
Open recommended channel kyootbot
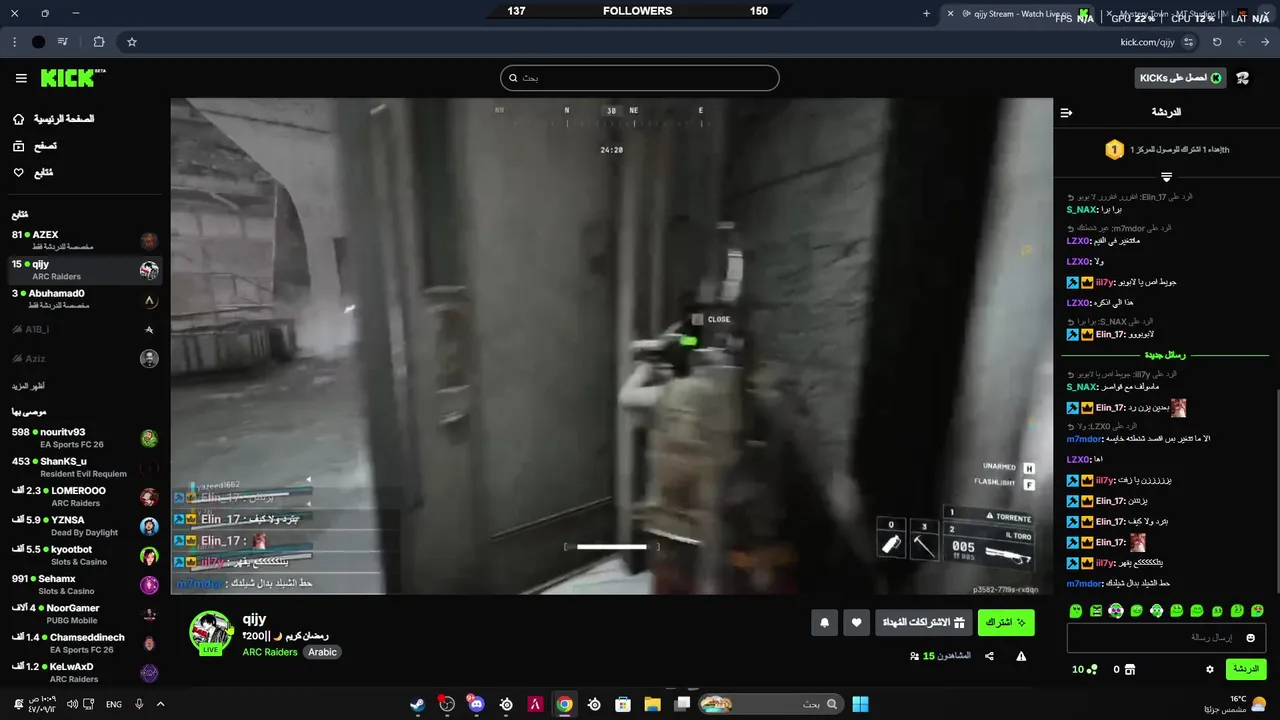85,555
